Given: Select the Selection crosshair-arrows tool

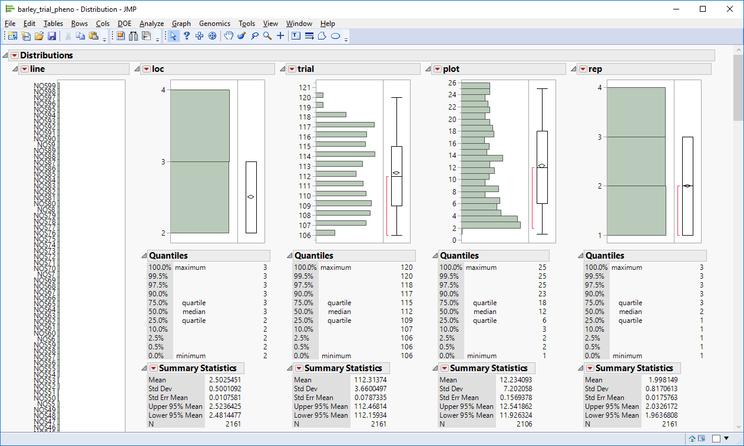Looking at the screenshot, I should click(x=199, y=36).
